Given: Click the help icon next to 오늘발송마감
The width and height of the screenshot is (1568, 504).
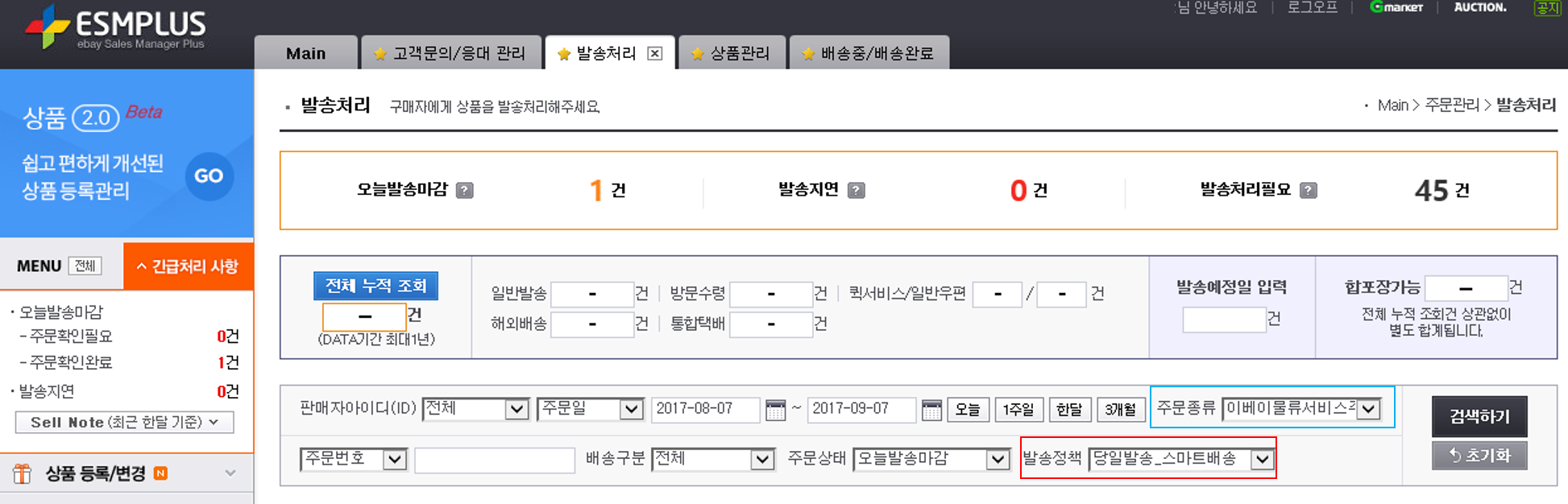Looking at the screenshot, I should click(x=465, y=191).
